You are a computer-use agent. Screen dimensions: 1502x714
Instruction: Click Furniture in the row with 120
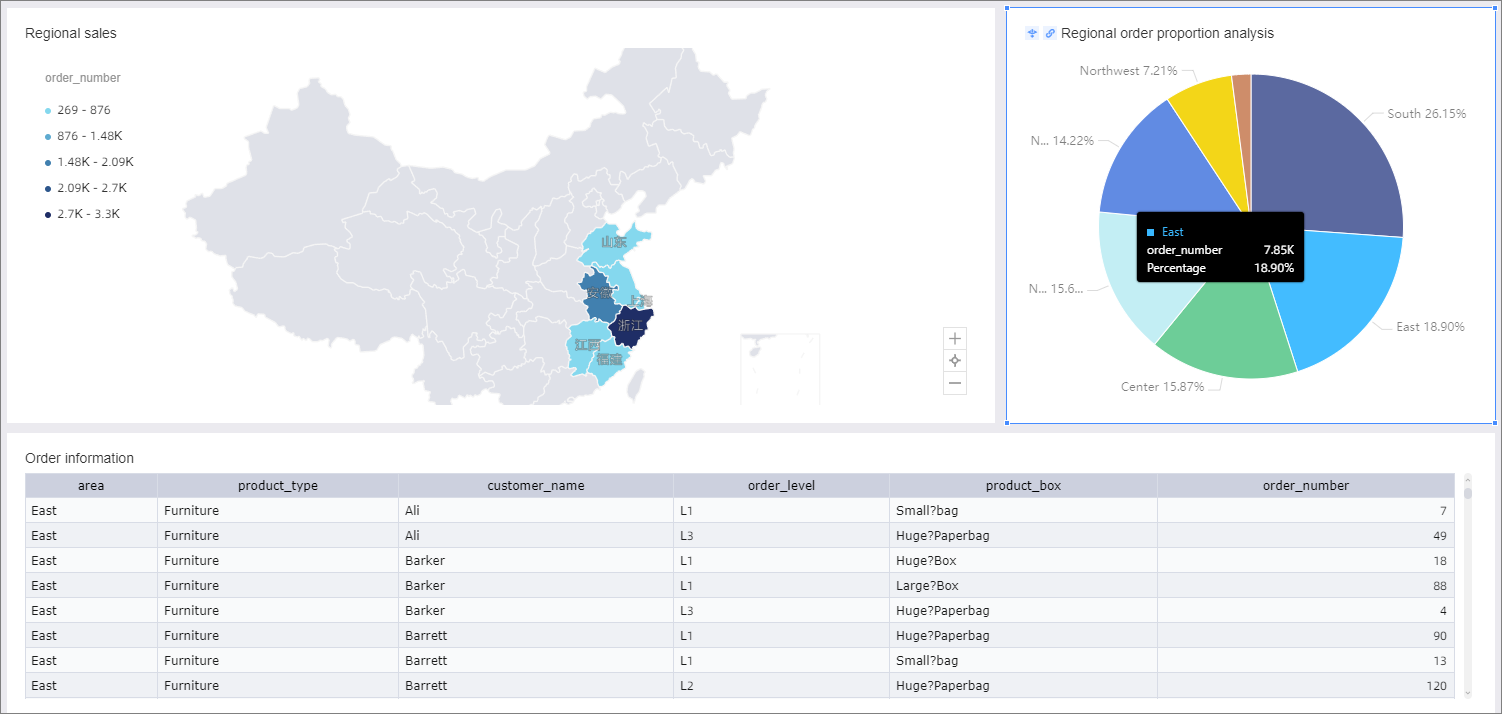(x=278, y=686)
